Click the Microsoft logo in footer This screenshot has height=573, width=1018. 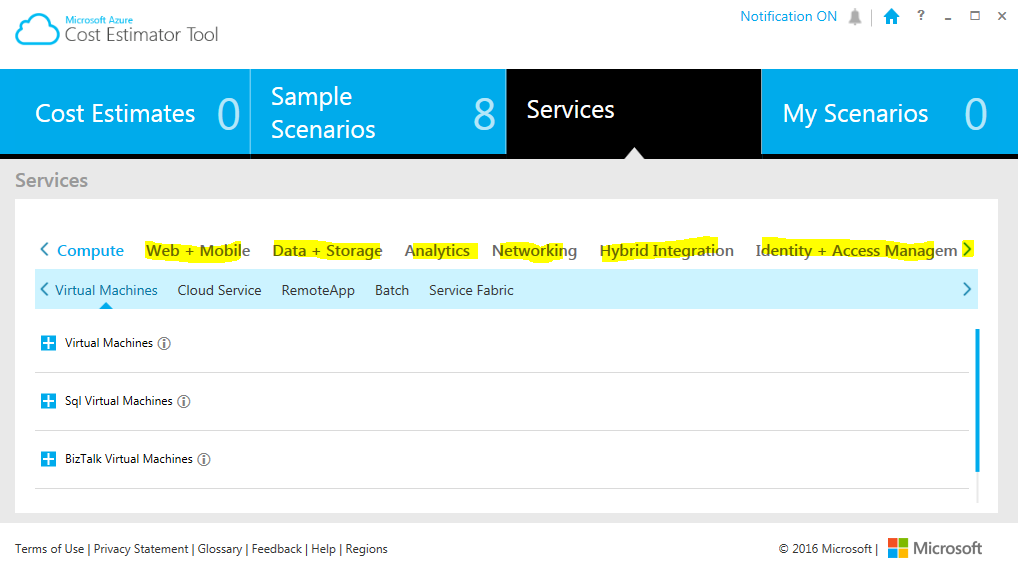pyautogui.click(x=935, y=548)
